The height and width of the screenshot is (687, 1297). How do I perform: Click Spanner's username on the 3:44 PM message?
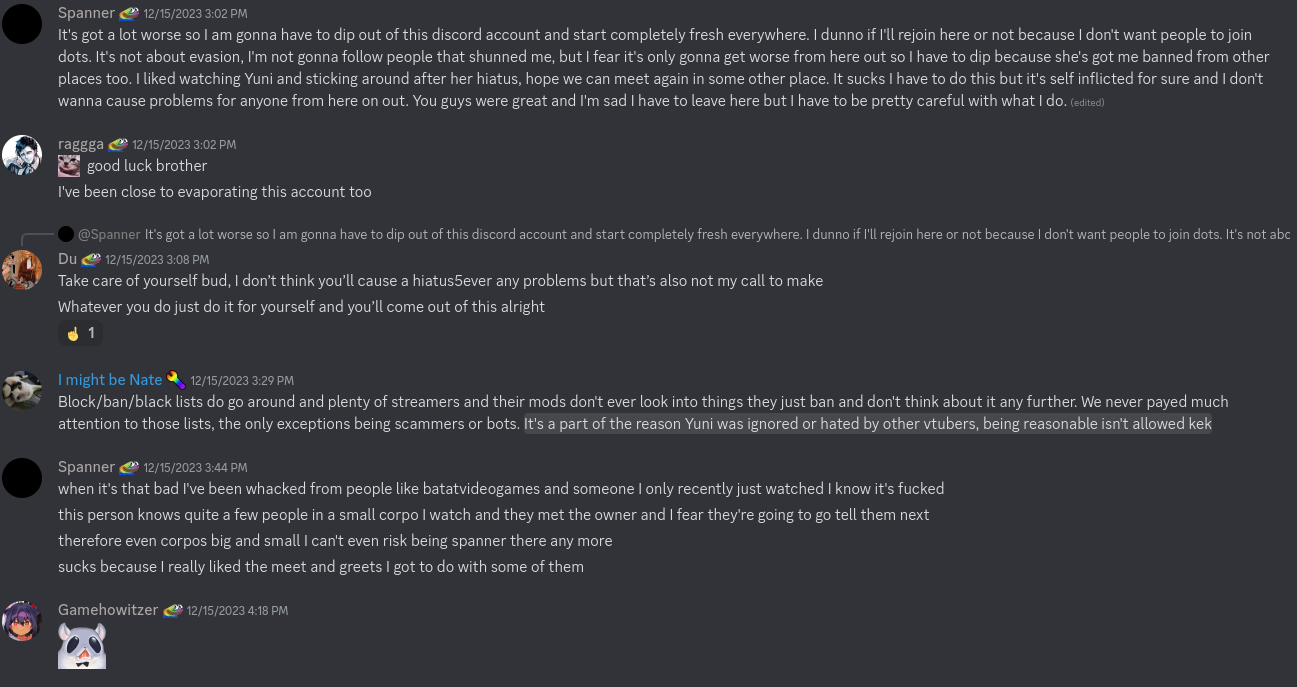click(x=86, y=467)
